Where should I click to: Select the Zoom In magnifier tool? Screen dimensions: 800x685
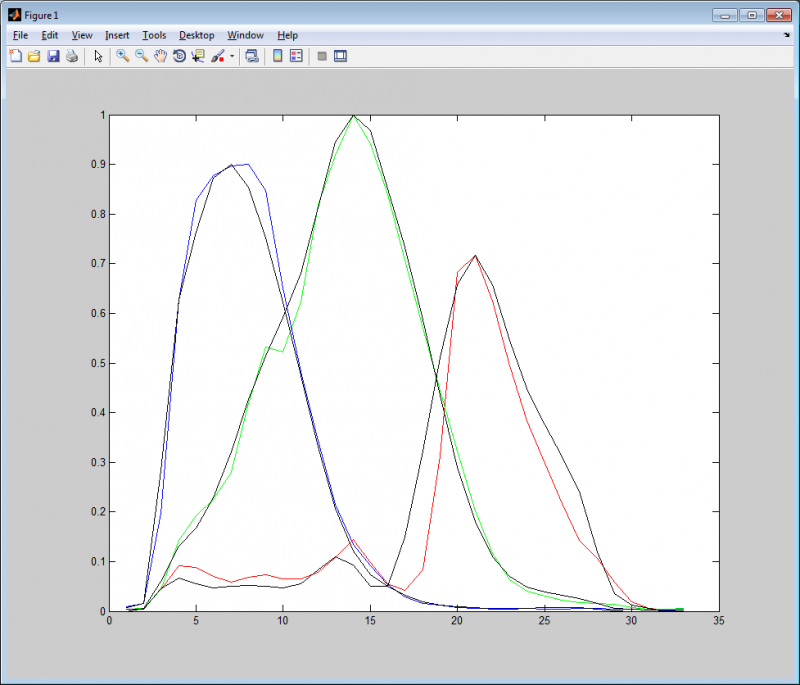point(122,56)
